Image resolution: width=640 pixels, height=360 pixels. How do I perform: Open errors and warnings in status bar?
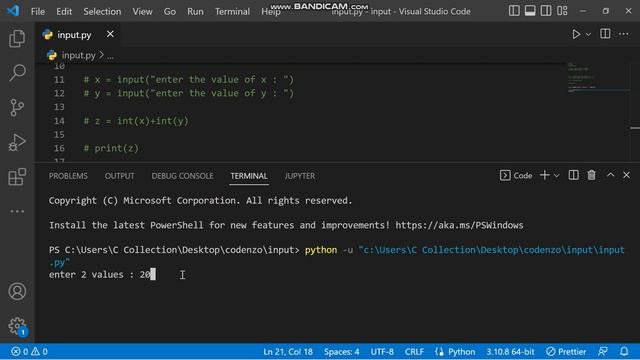pyautogui.click(x=29, y=351)
